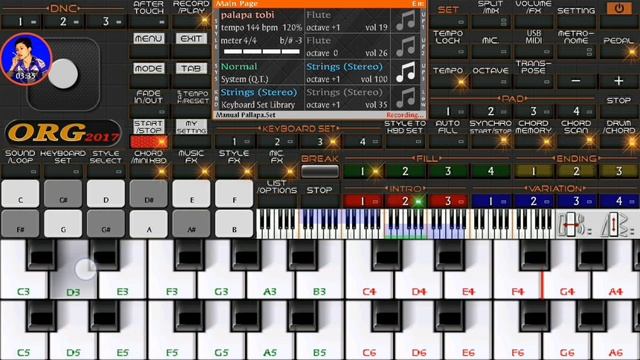Select Keyboard Set 3
Image resolution: width=640 pixels, height=360 pixels.
tap(320, 142)
